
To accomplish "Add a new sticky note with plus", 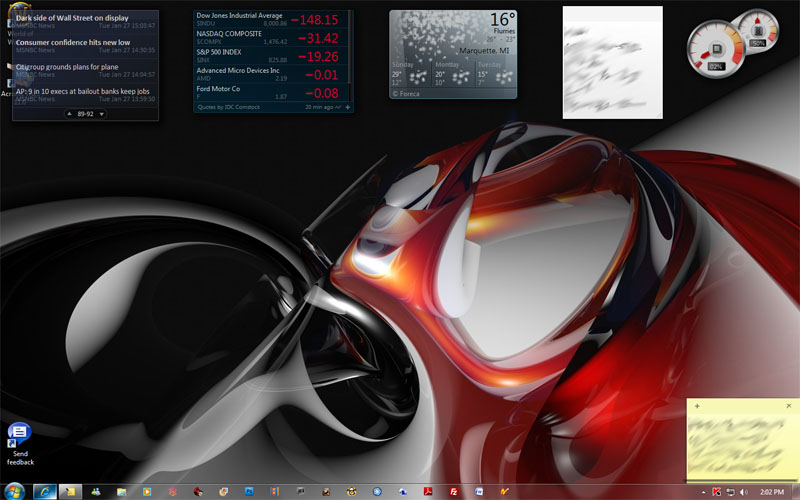I will coord(697,406).
